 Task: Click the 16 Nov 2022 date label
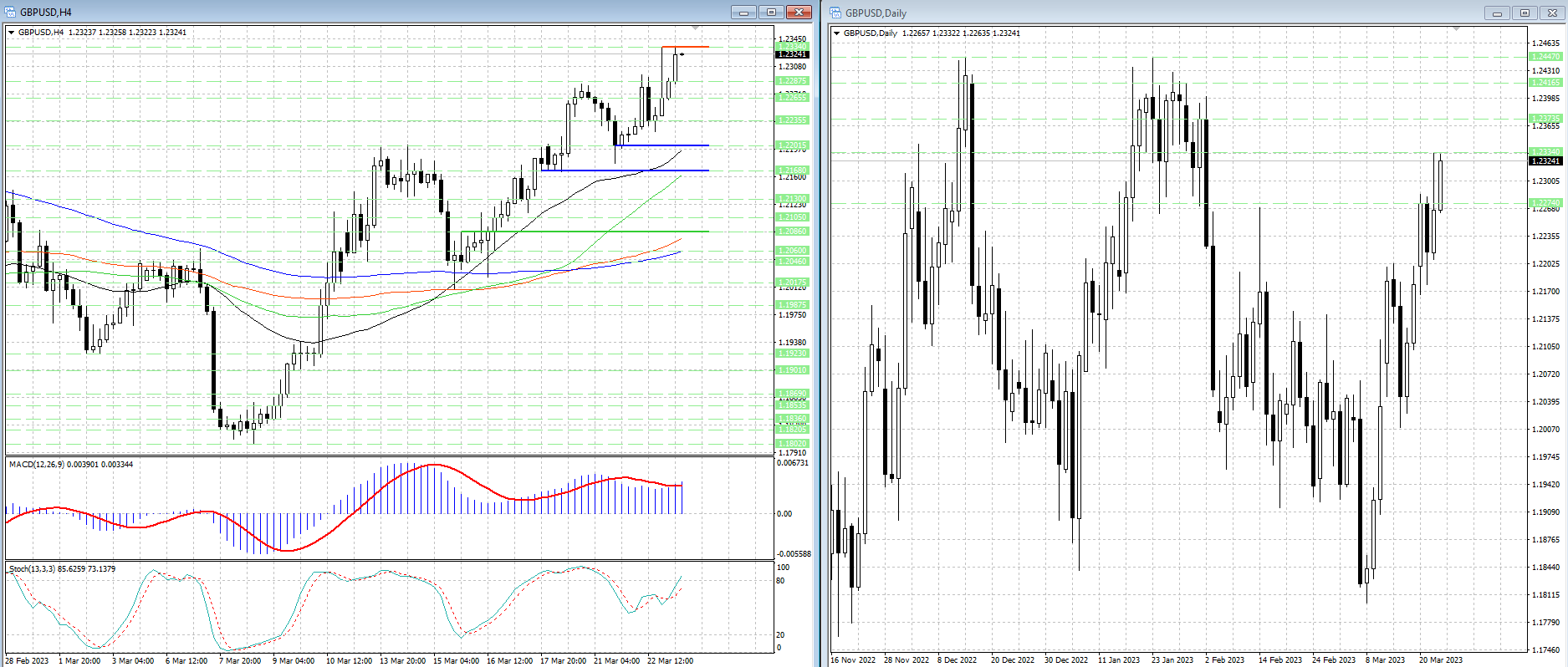coord(853,660)
